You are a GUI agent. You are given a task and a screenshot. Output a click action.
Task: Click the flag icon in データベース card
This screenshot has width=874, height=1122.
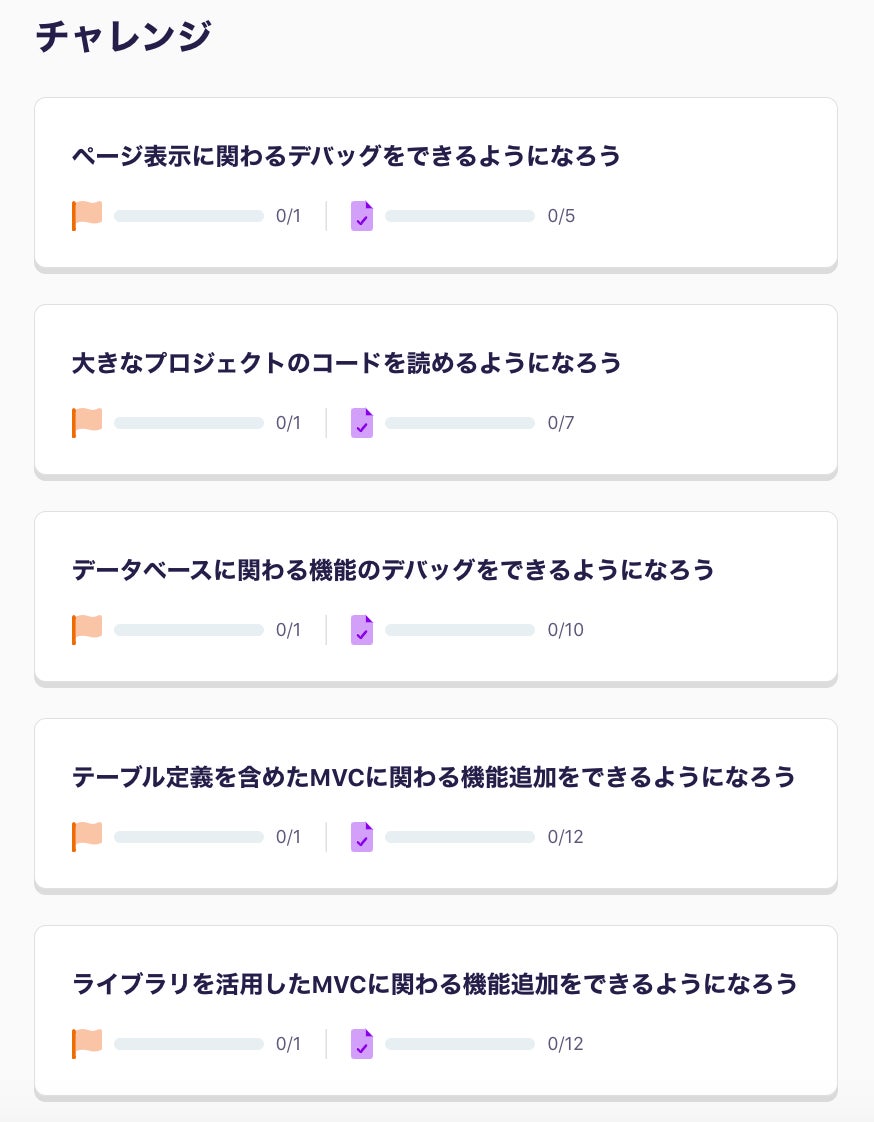(87, 630)
